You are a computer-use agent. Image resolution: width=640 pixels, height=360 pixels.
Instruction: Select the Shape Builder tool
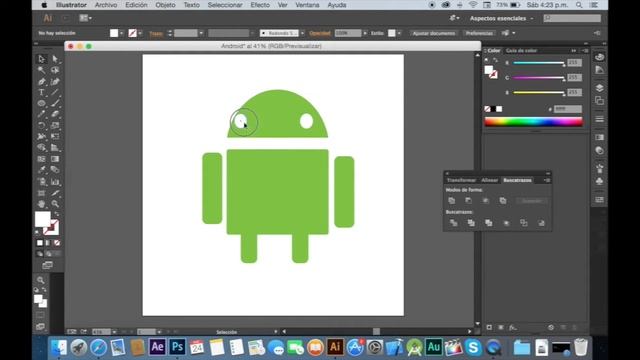tap(41, 148)
